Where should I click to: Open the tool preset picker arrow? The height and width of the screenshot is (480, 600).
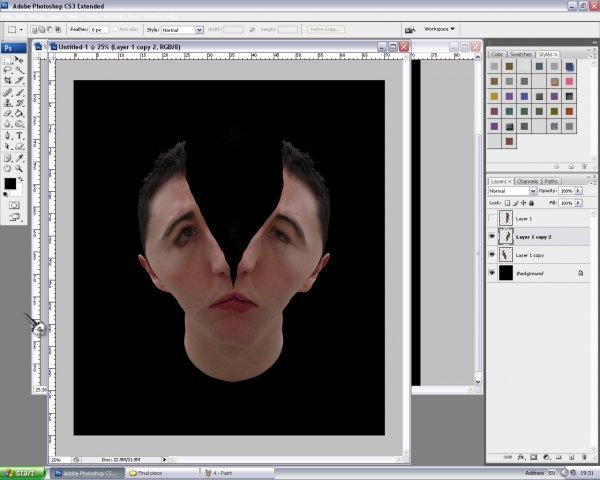click(21, 29)
